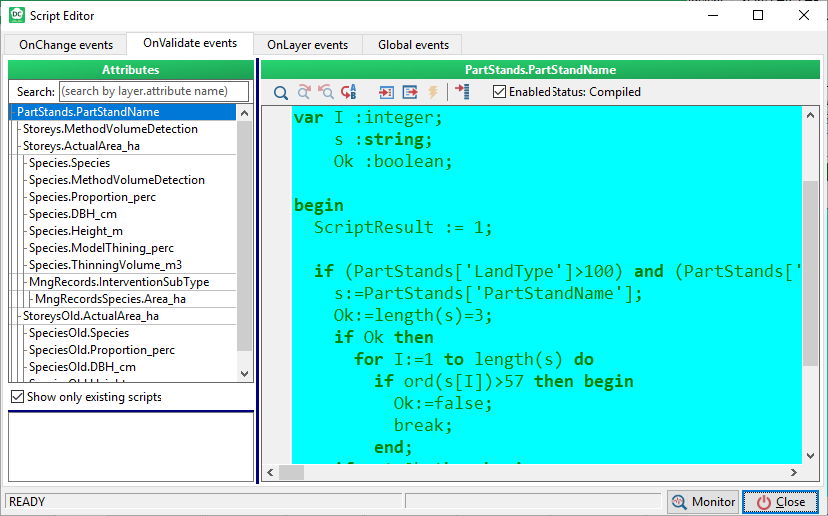Select Species.Proportion_perc attribute
Viewport: 828px width, 516px height.
pyautogui.click(x=92, y=197)
